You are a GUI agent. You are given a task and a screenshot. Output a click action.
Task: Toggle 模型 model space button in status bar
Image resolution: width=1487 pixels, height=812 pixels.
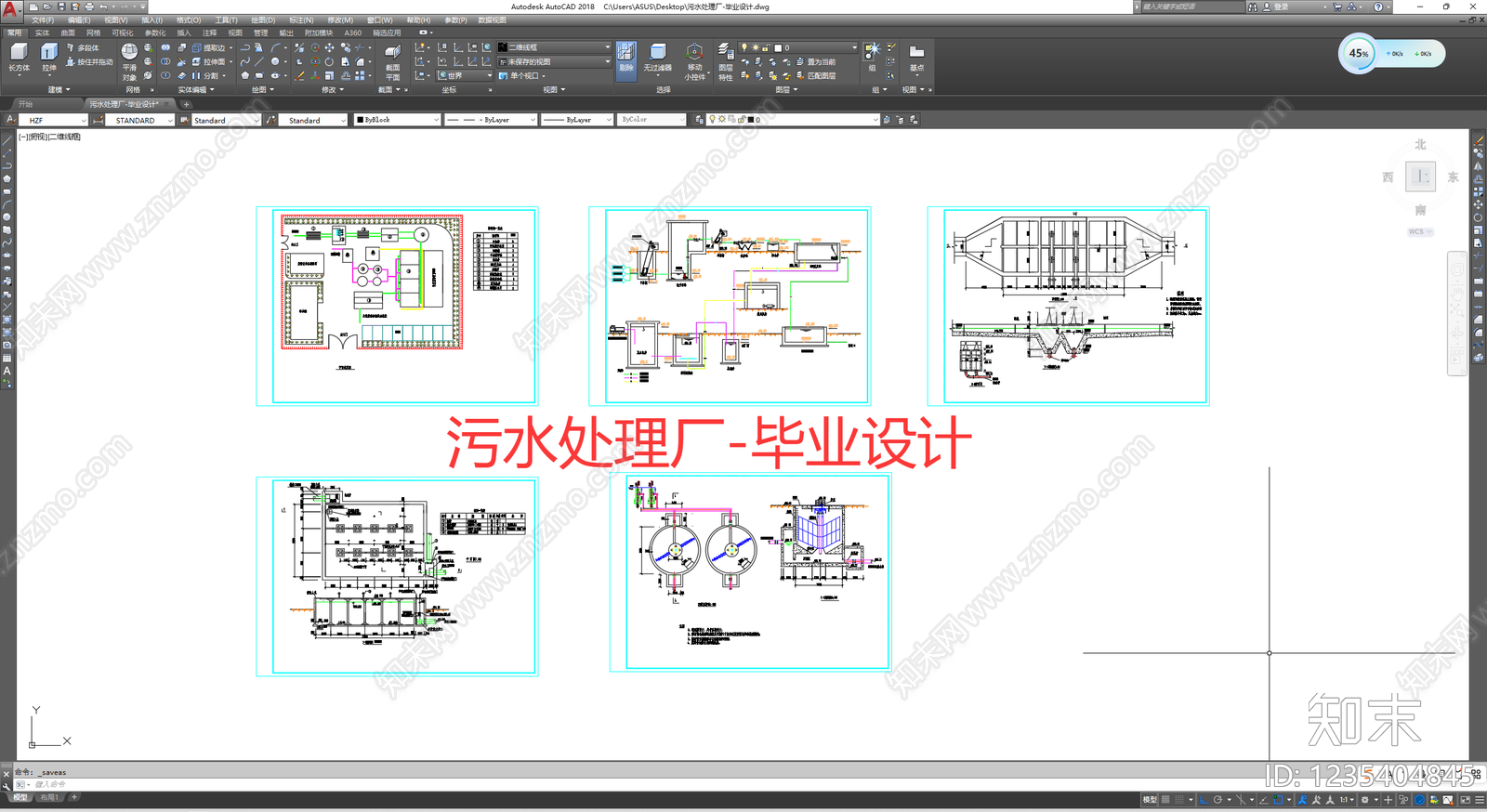tap(1150, 799)
